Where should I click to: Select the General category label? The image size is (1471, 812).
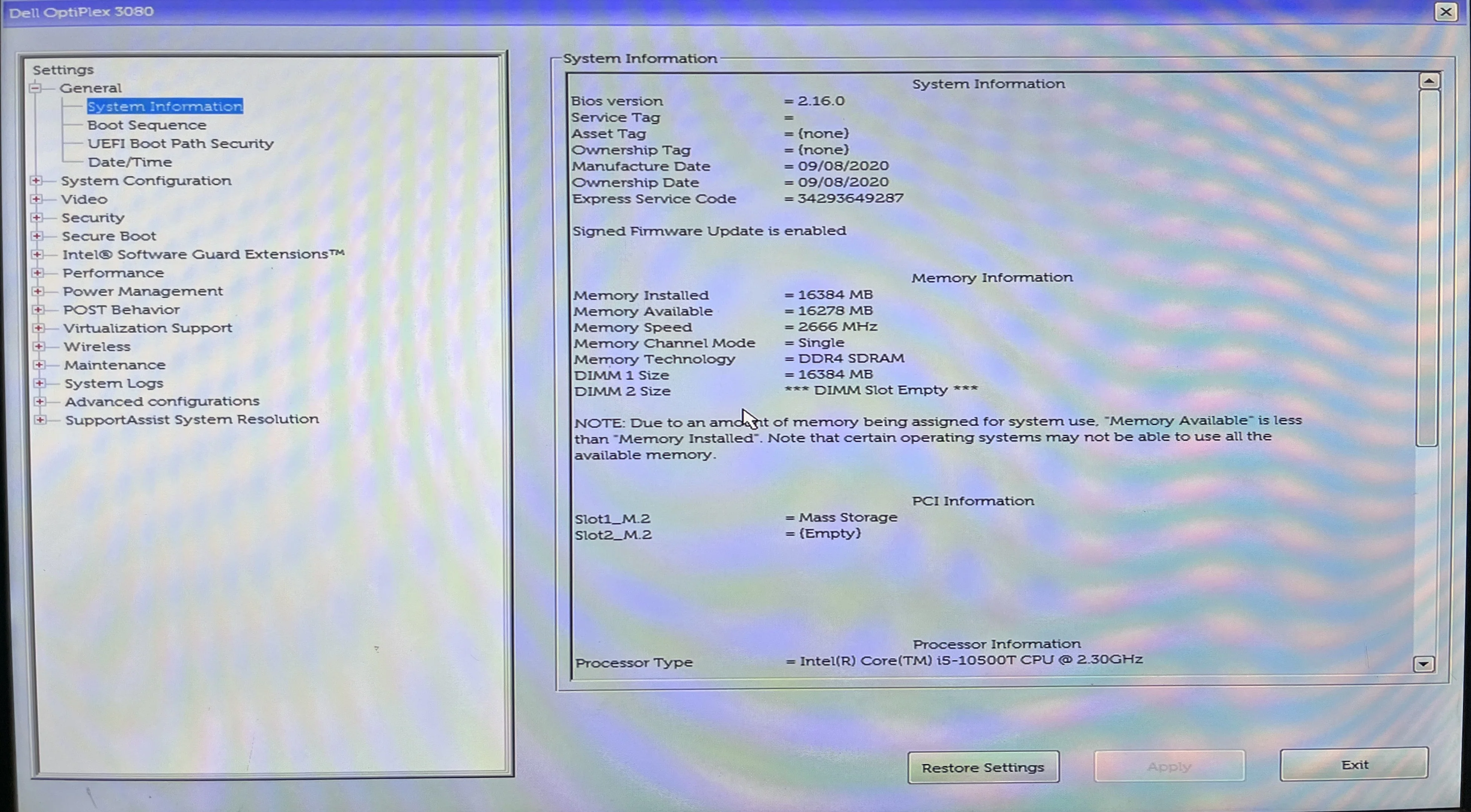91,88
